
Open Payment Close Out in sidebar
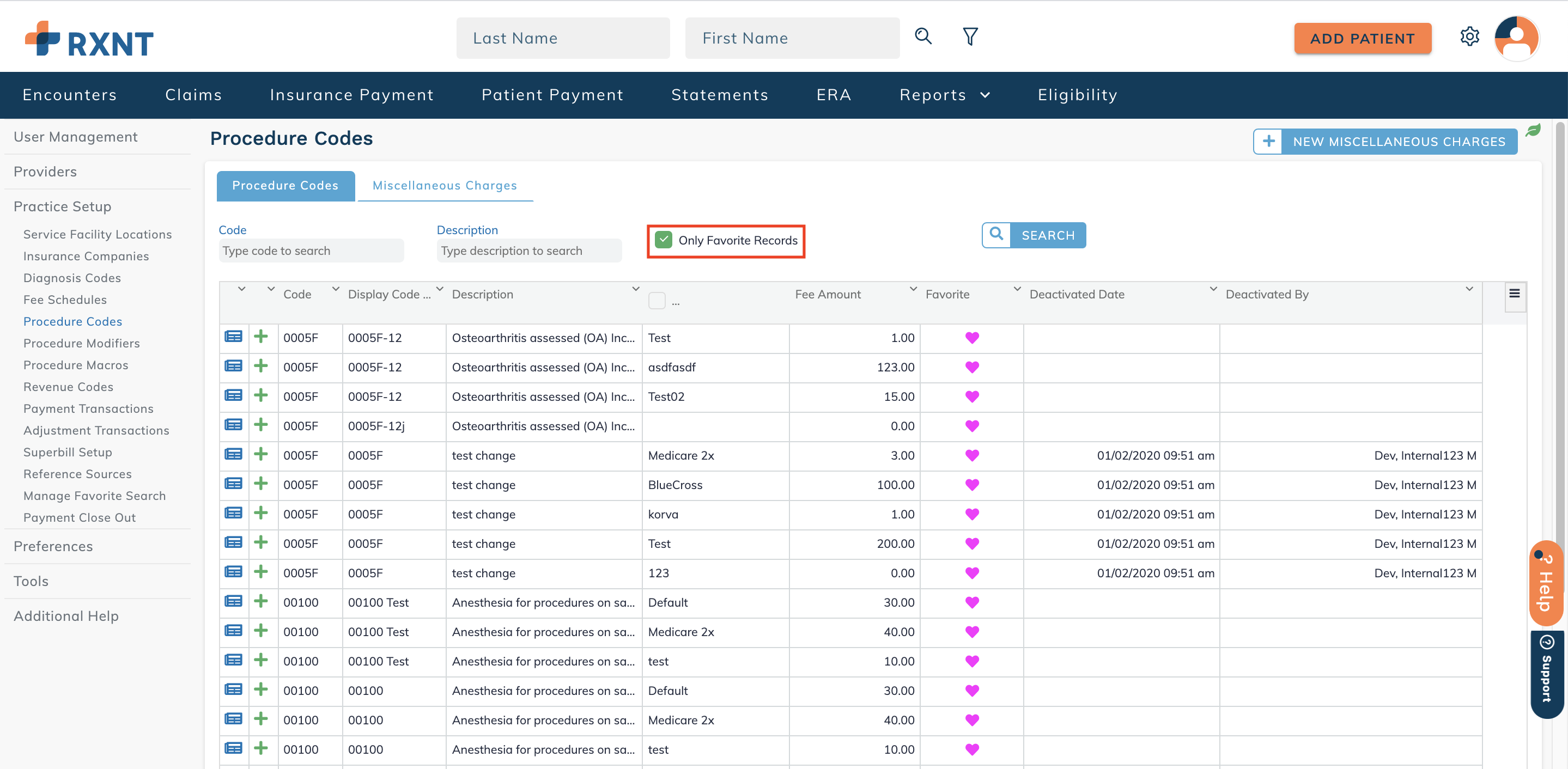coord(79,517)
